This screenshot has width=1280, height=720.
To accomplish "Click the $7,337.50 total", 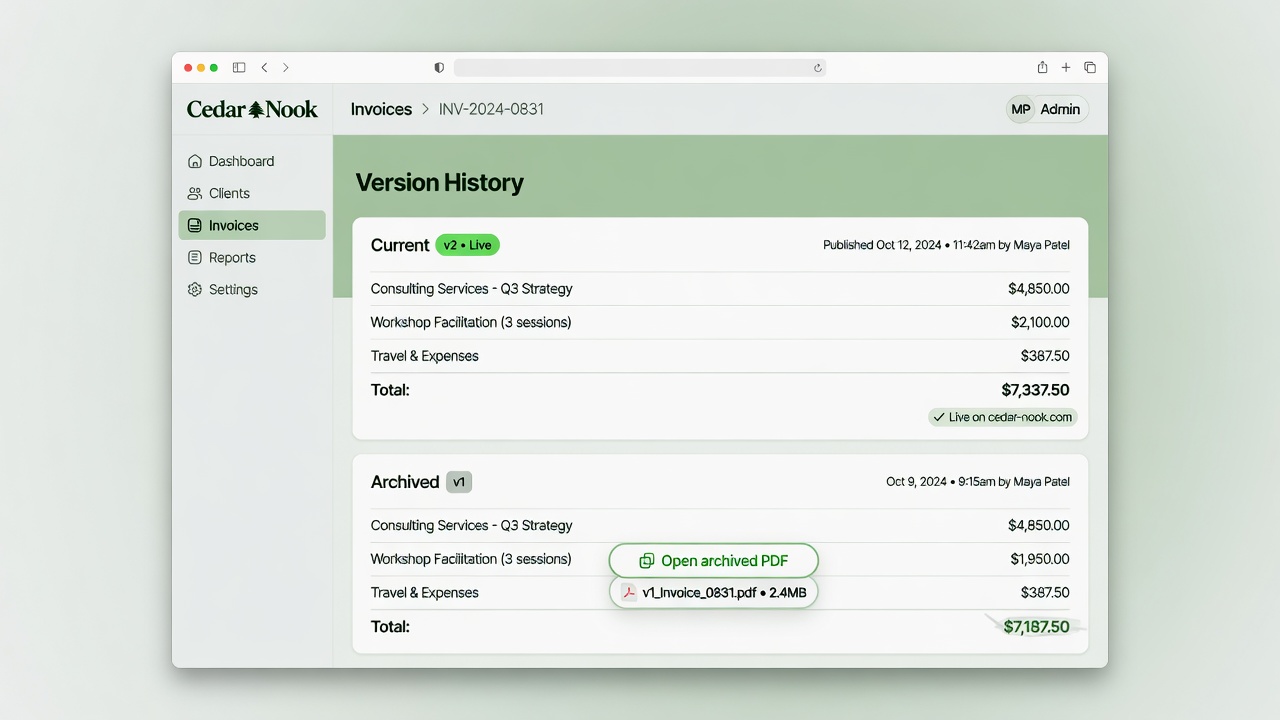I will point(1035,390).
